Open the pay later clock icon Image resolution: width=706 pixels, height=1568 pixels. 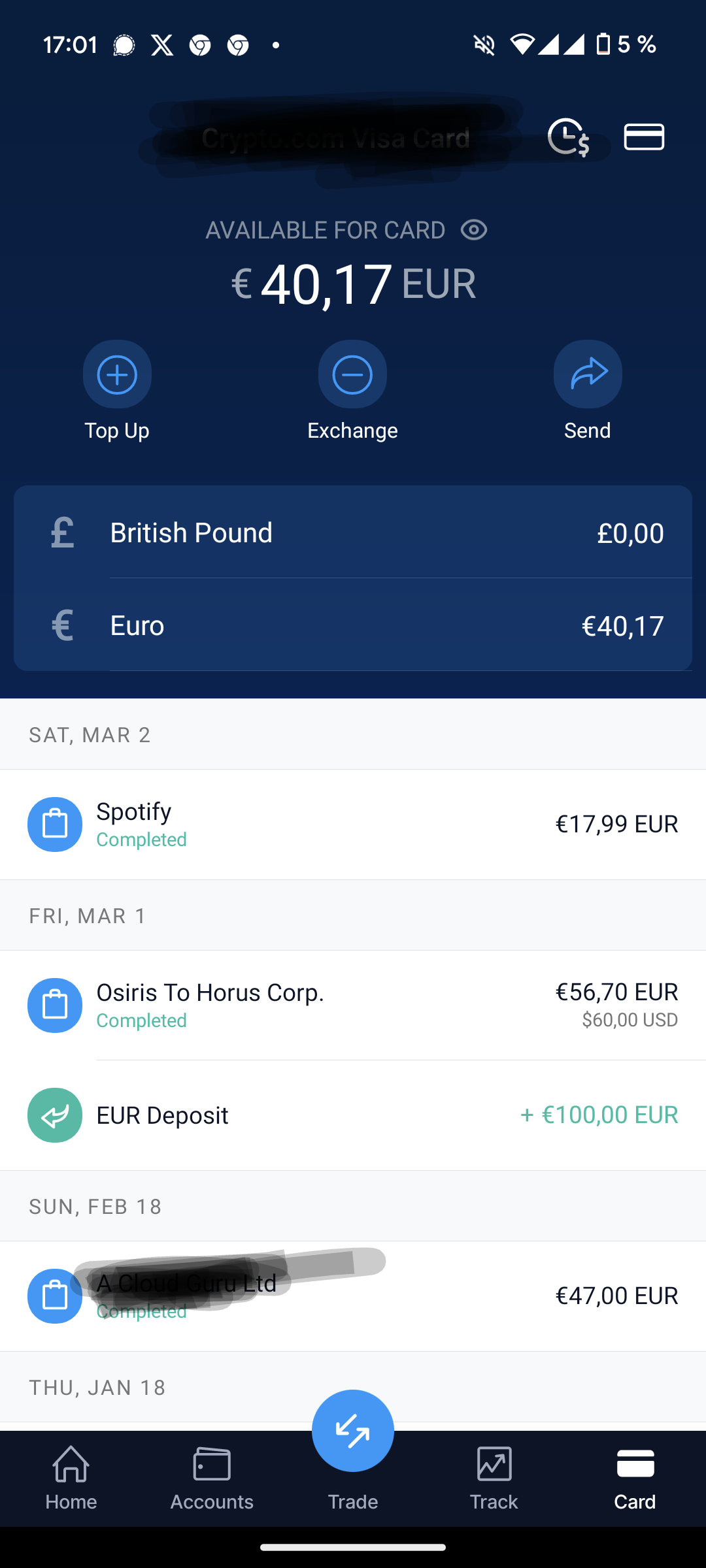click(x=568, y=137)
